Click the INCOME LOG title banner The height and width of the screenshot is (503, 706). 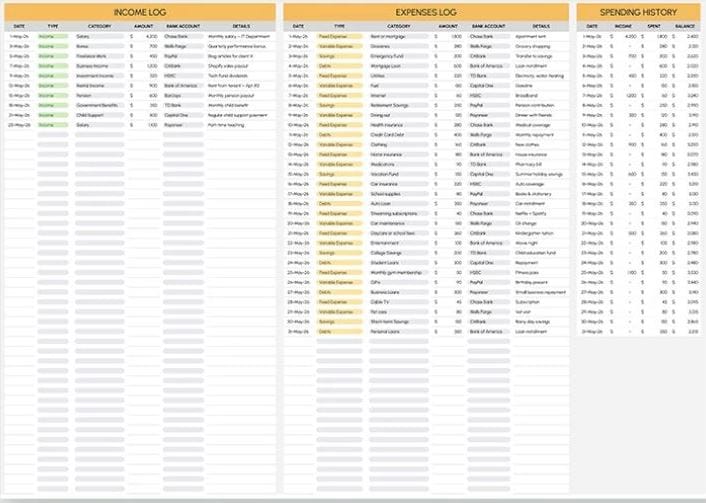click(140, 12)
